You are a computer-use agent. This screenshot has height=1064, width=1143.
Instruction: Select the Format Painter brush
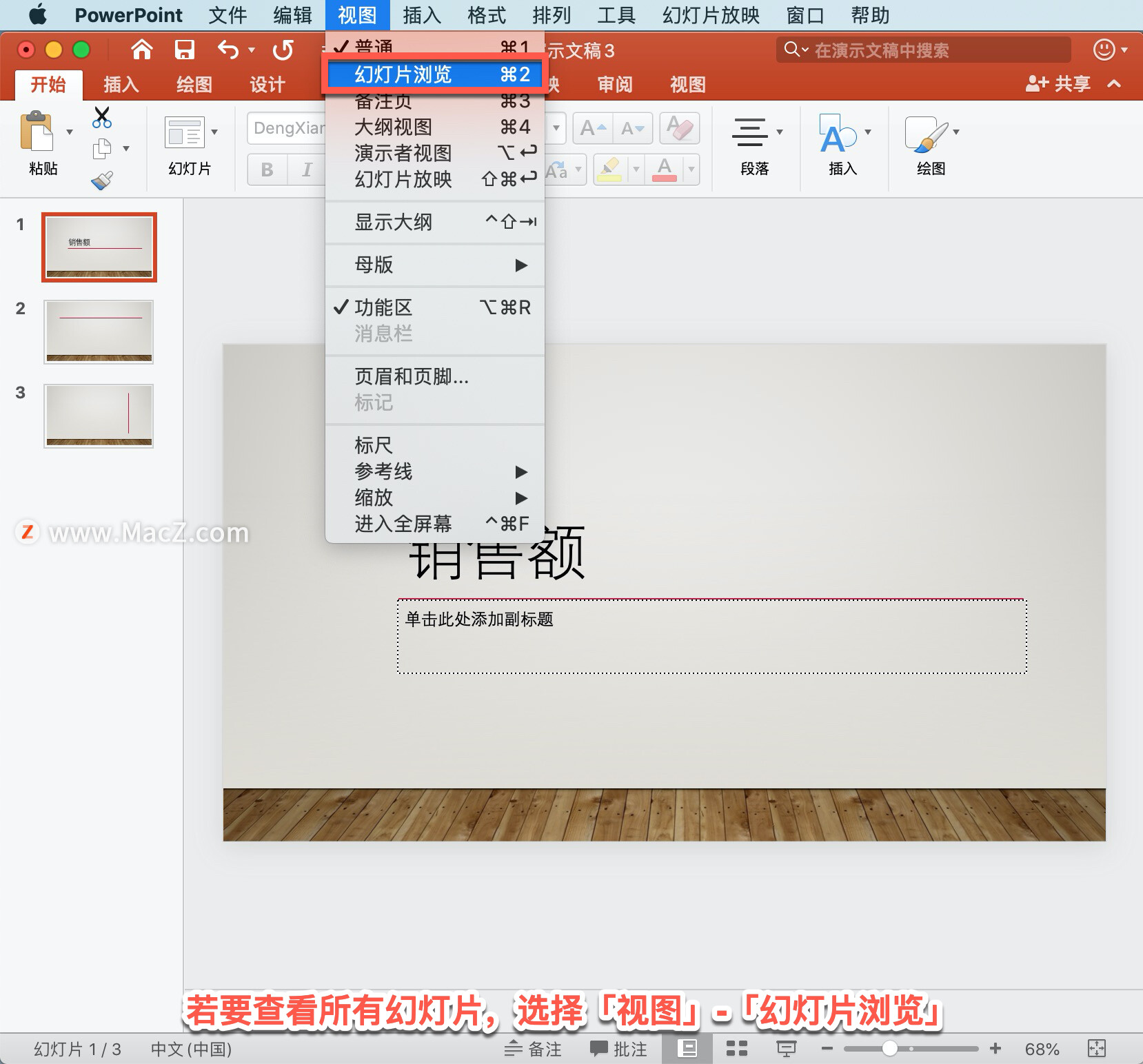(102, 181)
